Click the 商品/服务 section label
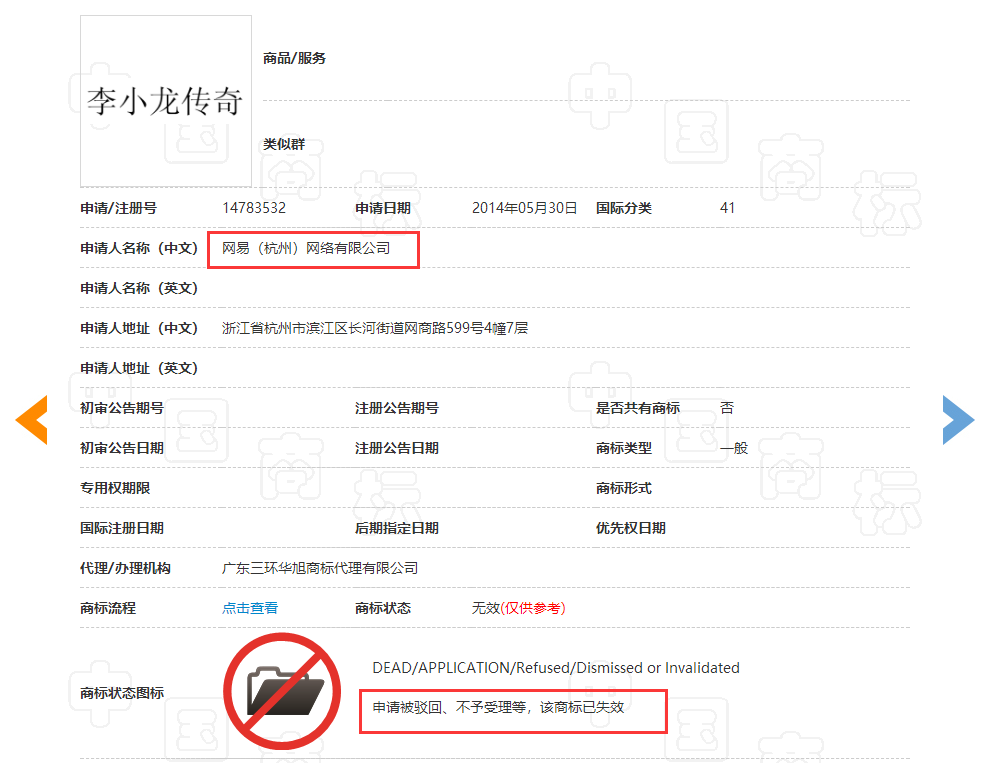995x763 pixels. (x=294, y=58)
